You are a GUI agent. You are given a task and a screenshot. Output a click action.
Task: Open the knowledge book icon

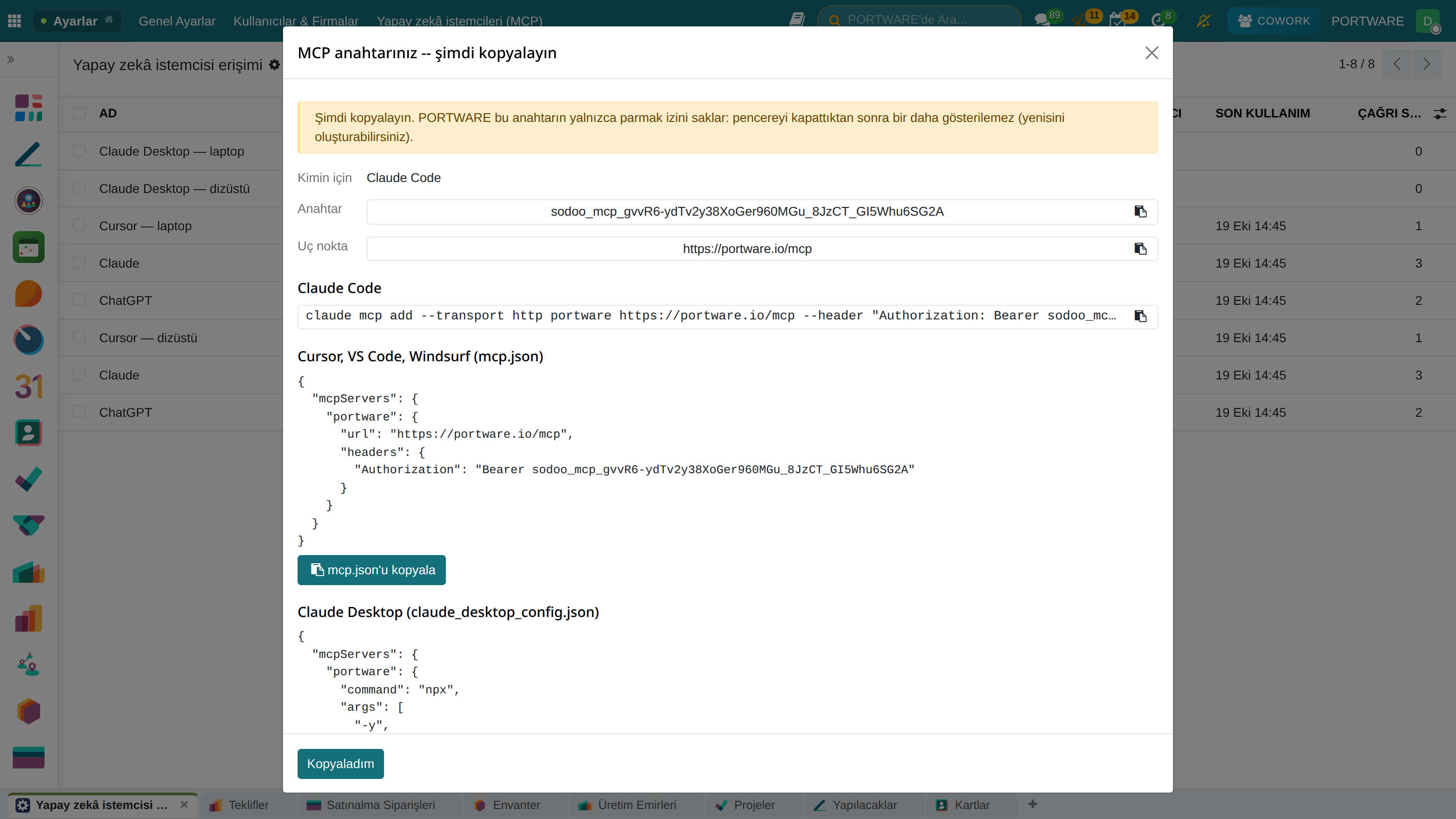pyautogui.click(x=797, y=20)
